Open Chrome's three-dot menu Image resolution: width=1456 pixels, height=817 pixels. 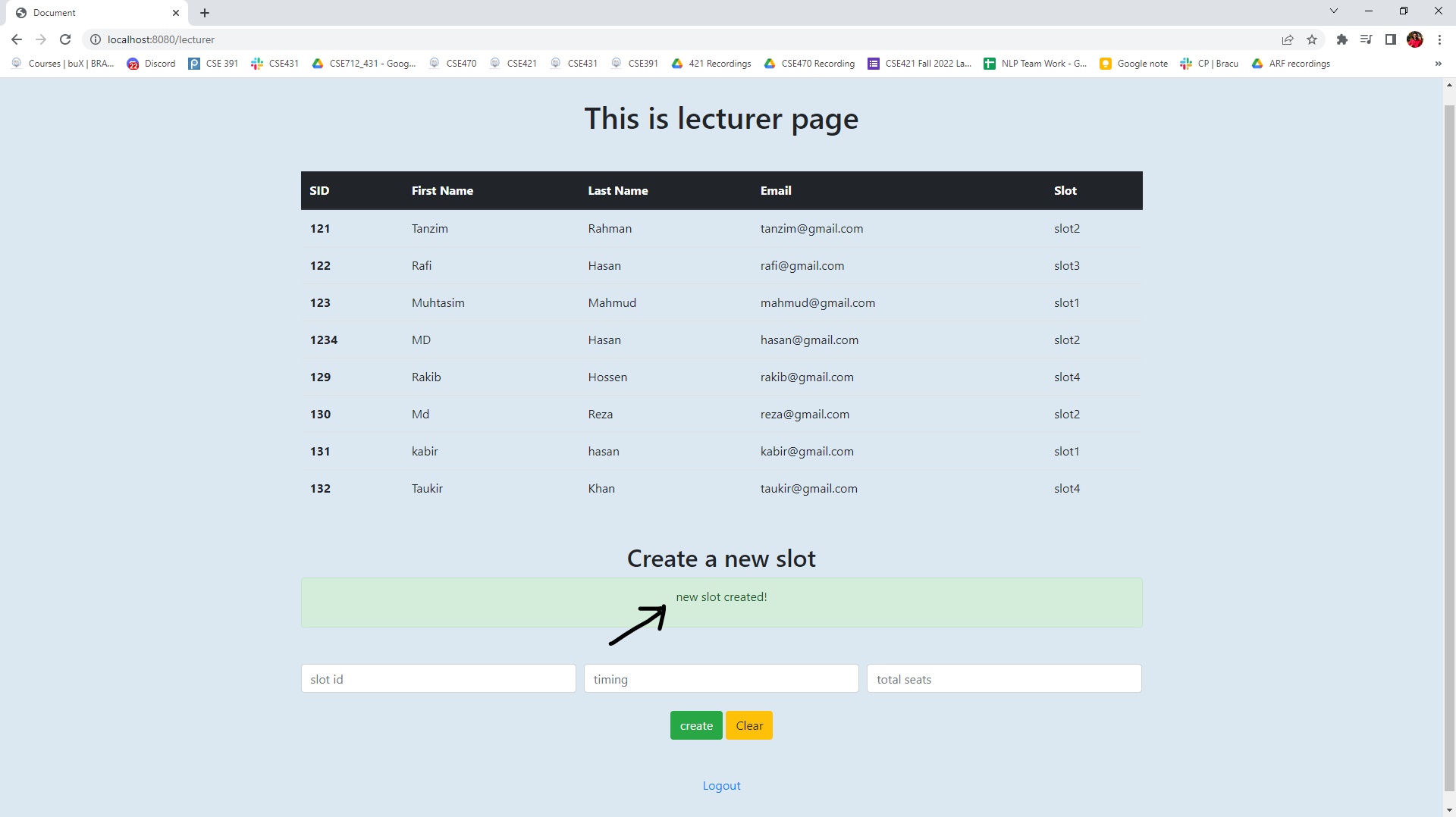pos(1439,39)
